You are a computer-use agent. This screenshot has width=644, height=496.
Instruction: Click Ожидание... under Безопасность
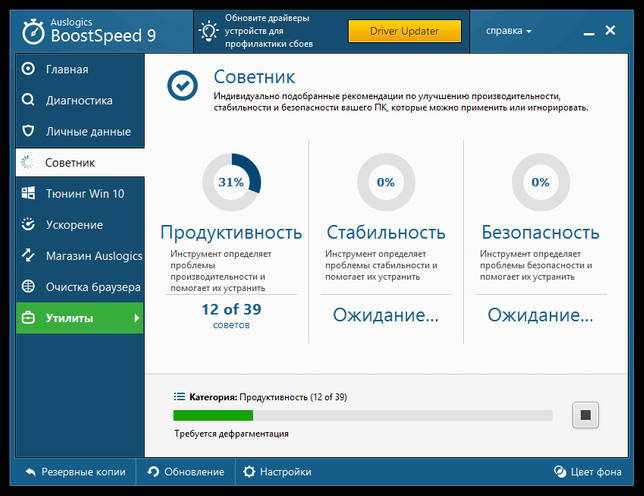(x=540, y=315)
